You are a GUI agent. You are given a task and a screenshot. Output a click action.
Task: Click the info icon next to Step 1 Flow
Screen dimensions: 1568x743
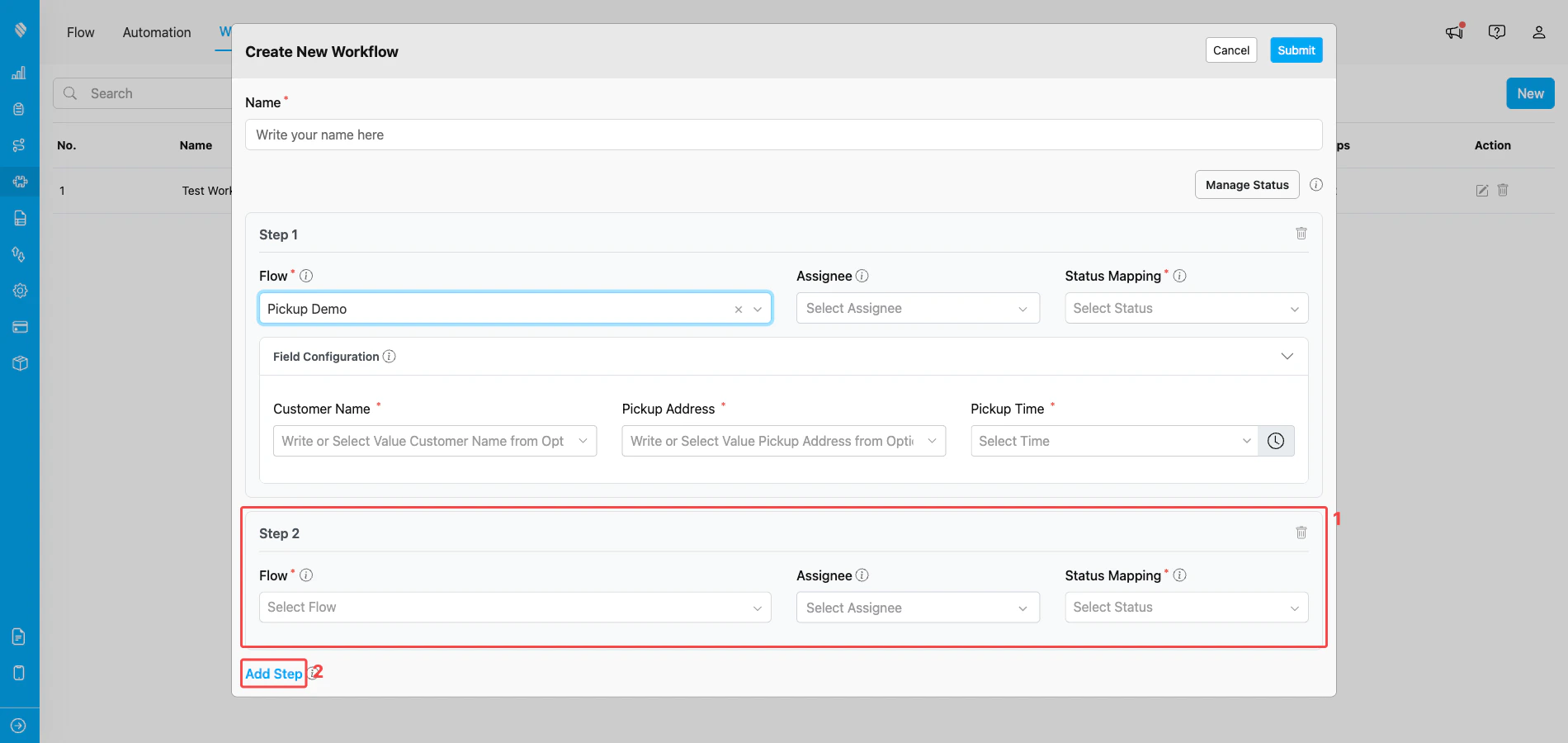[x=306, y=276]
